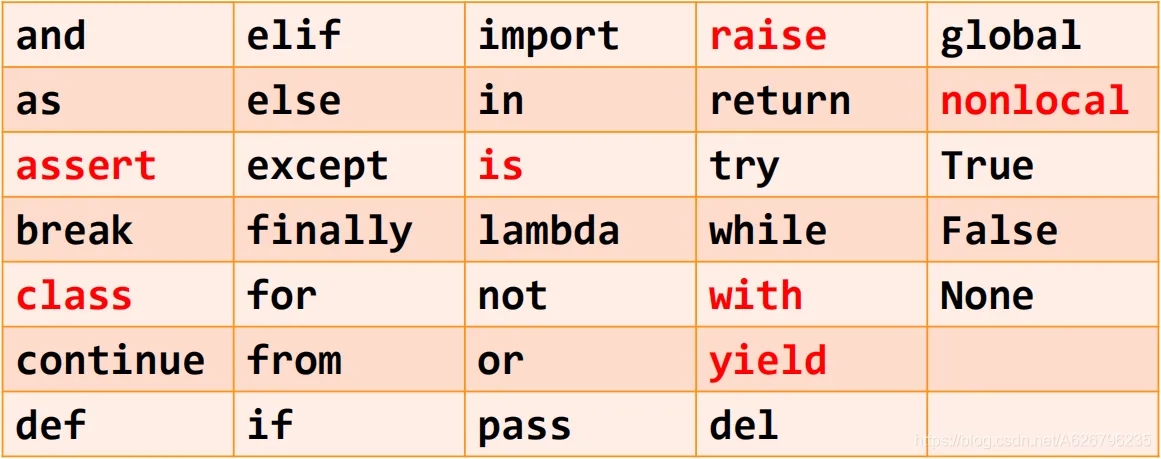Select the 'while' keyword cell

[x=811, y=230]
